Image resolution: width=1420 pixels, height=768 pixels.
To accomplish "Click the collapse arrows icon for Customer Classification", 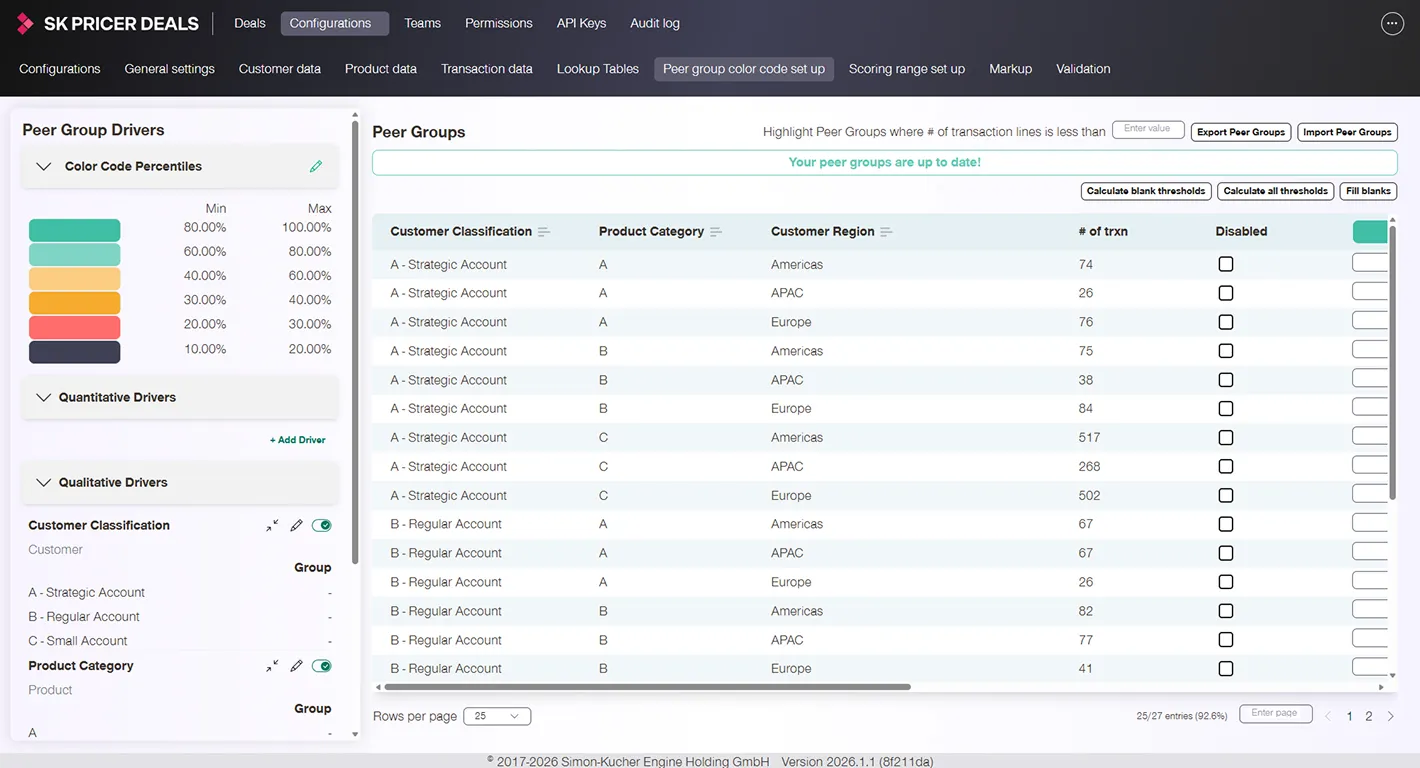I will pyautogui.click(x=272, y=526).
